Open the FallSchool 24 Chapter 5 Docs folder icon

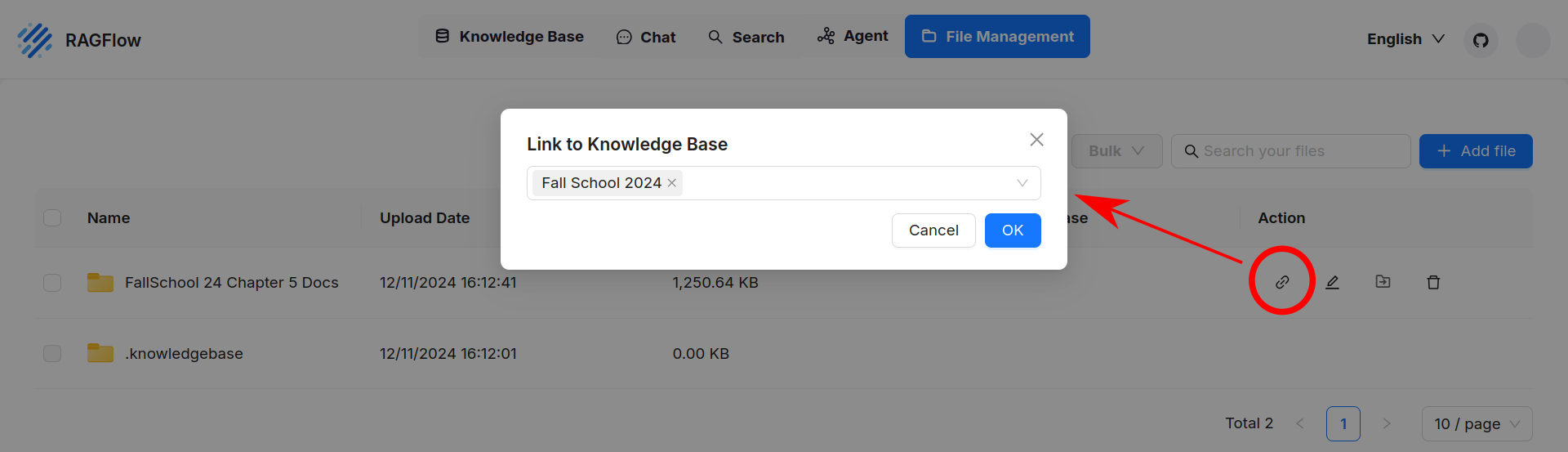click(x=100, y=282)
